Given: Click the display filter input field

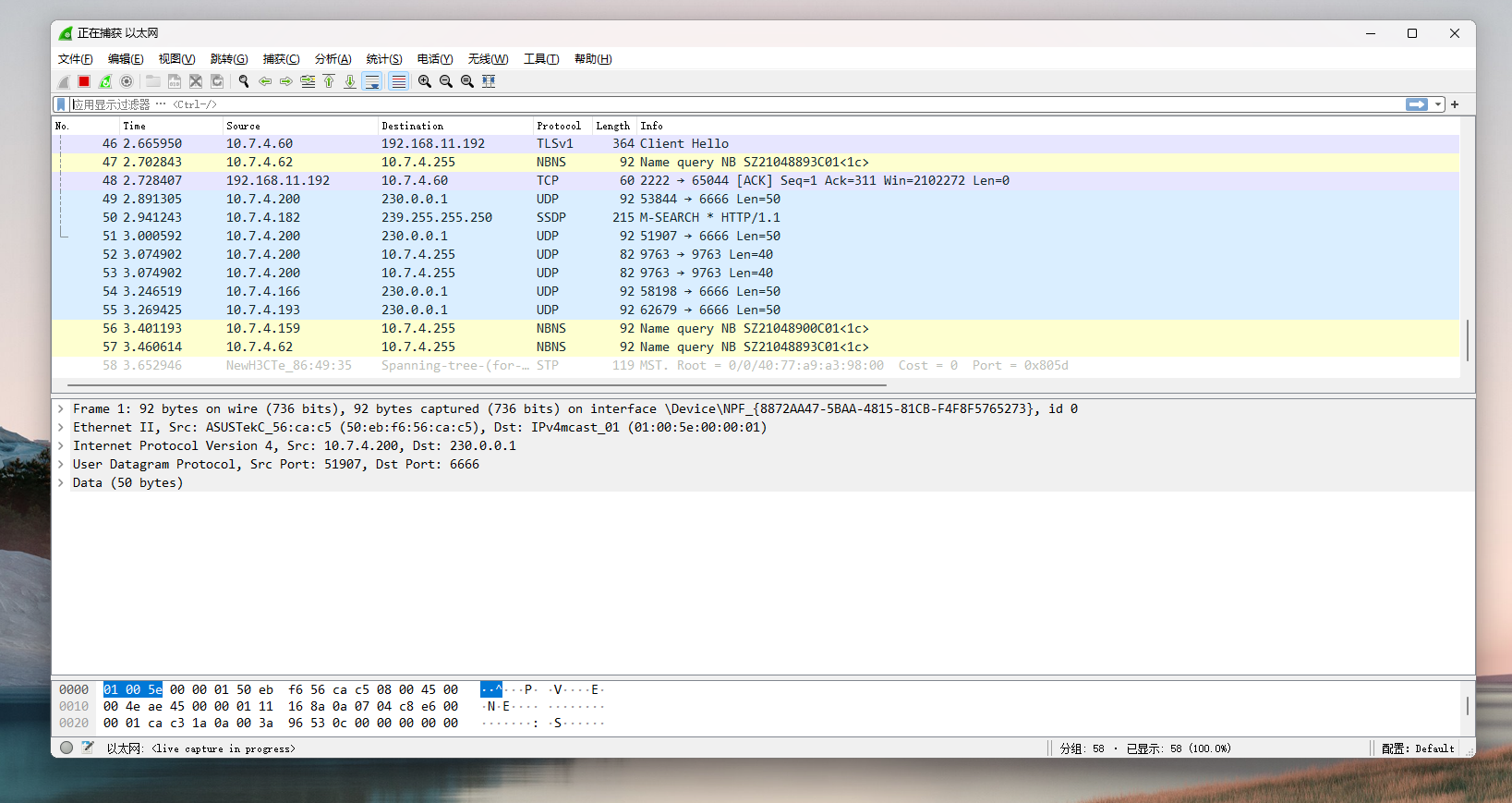Looking at the screenshot, I should pyautogui.click(x=736, y=104).
